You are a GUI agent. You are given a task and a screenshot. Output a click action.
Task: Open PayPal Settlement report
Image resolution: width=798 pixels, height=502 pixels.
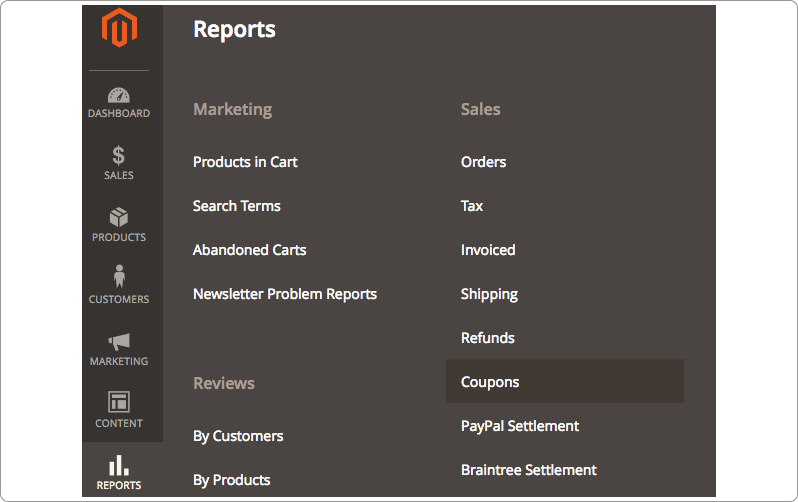[520, 426]
